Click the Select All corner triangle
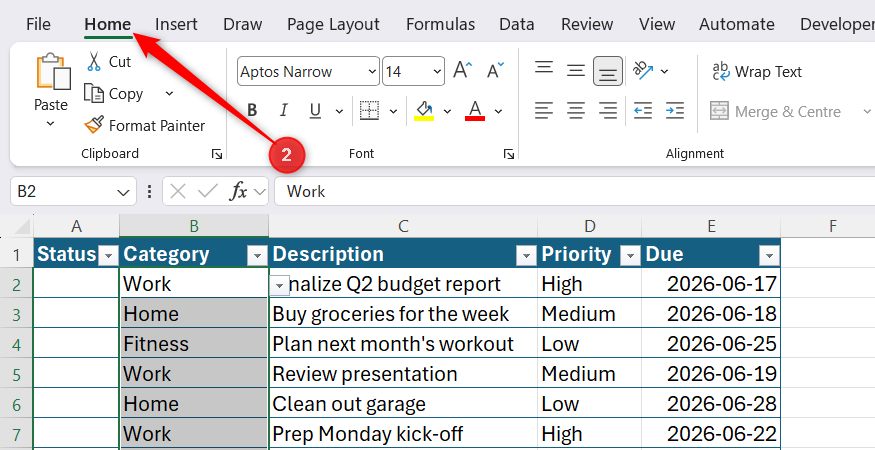Viewport: 875px width, 450px height. [22, 227]
